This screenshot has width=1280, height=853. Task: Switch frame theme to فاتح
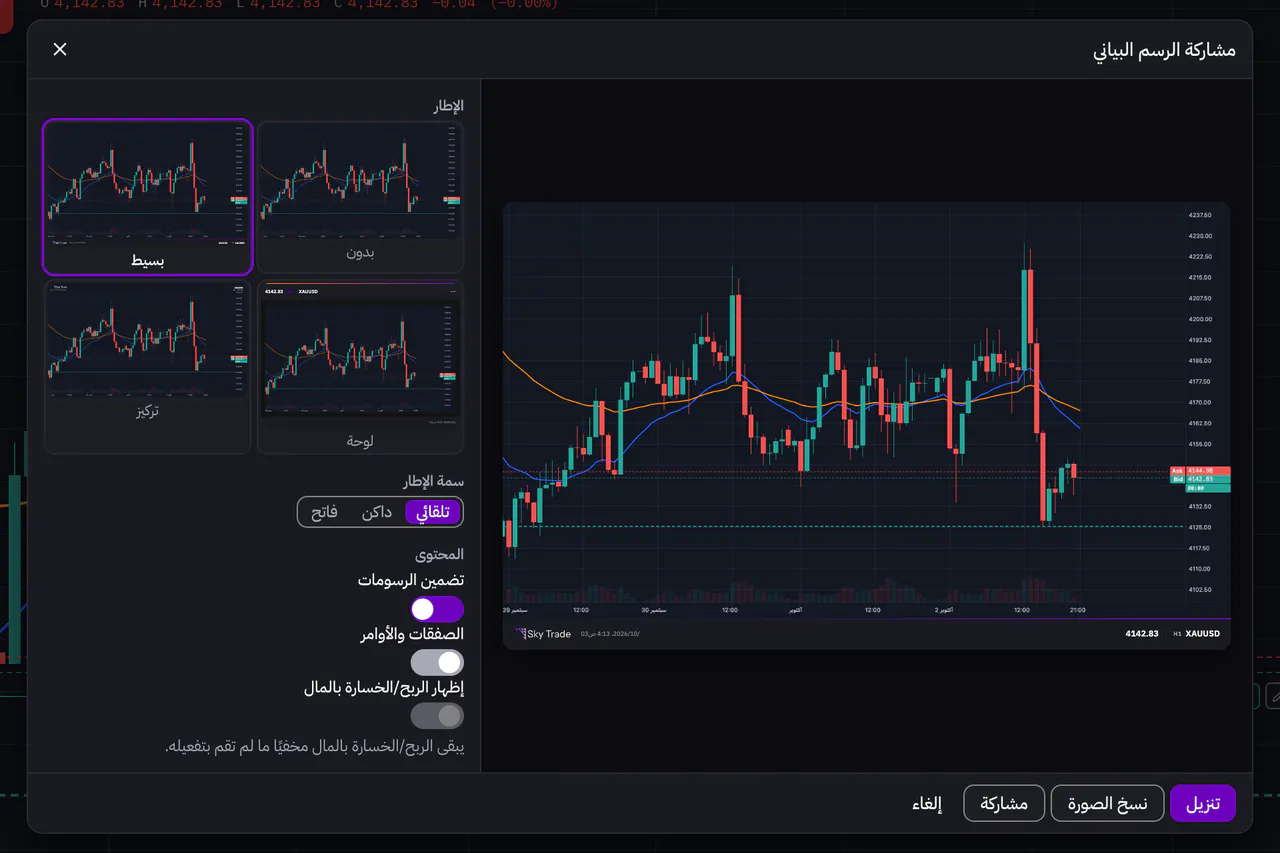point(324,512)
